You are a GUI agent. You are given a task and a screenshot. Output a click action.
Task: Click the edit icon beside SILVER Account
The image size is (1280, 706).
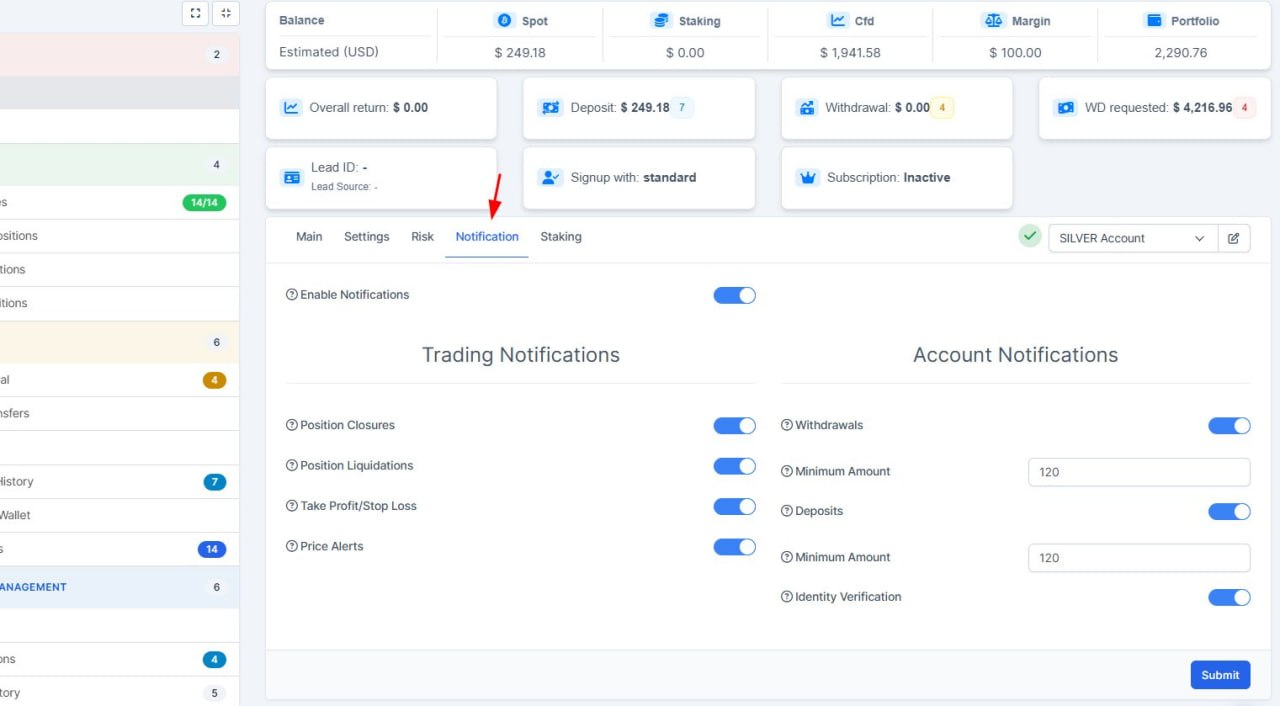click(1234, 238)
